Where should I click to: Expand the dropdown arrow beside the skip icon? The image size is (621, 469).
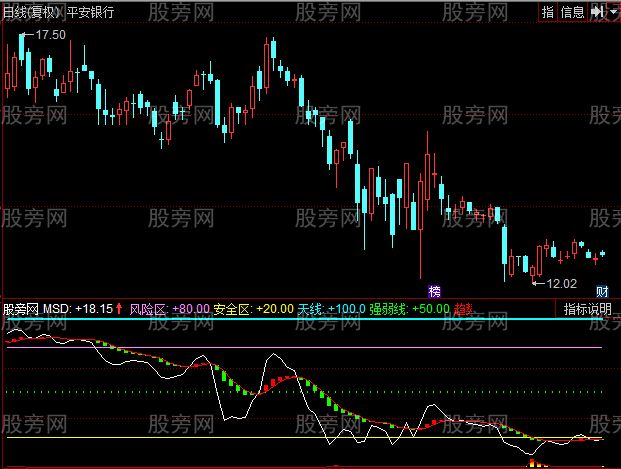(612, 12)
